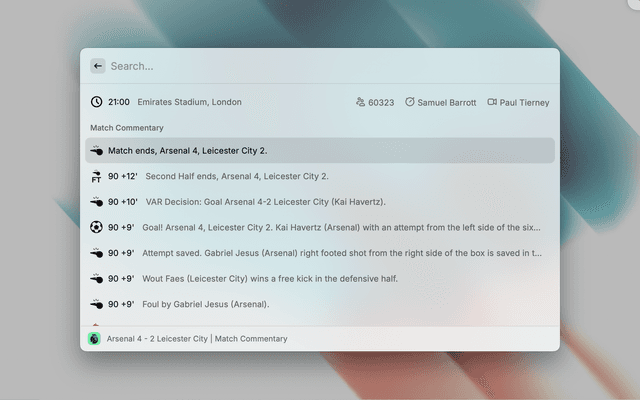Click the VAR camera icon beside Paul Tierney

coord(492,102)
